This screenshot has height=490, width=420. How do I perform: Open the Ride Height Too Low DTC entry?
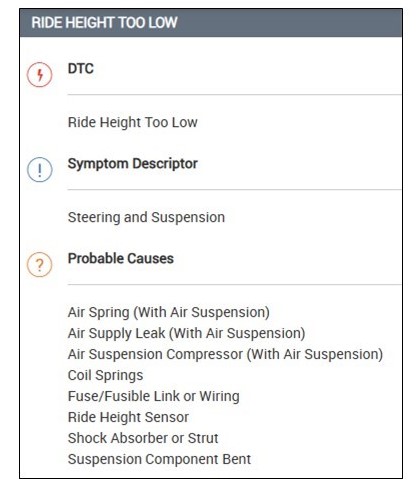tap(133, 122)
